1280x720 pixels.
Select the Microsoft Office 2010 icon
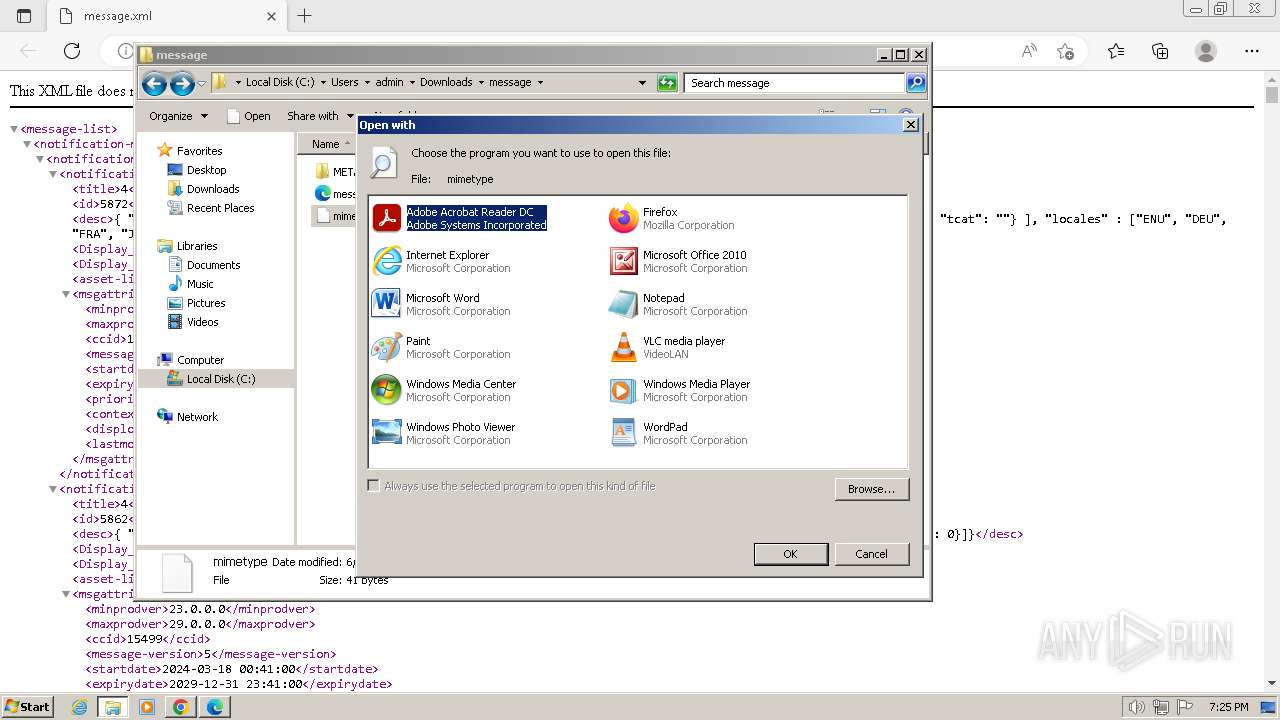[624, 261]
